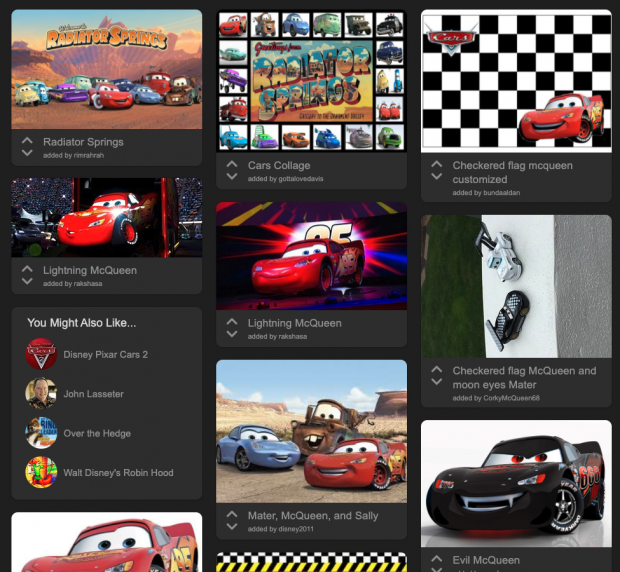The image size is (620, 572).
Task: Upvote Lightning McQueen race stadium image
Action: (x=27, y=269)
